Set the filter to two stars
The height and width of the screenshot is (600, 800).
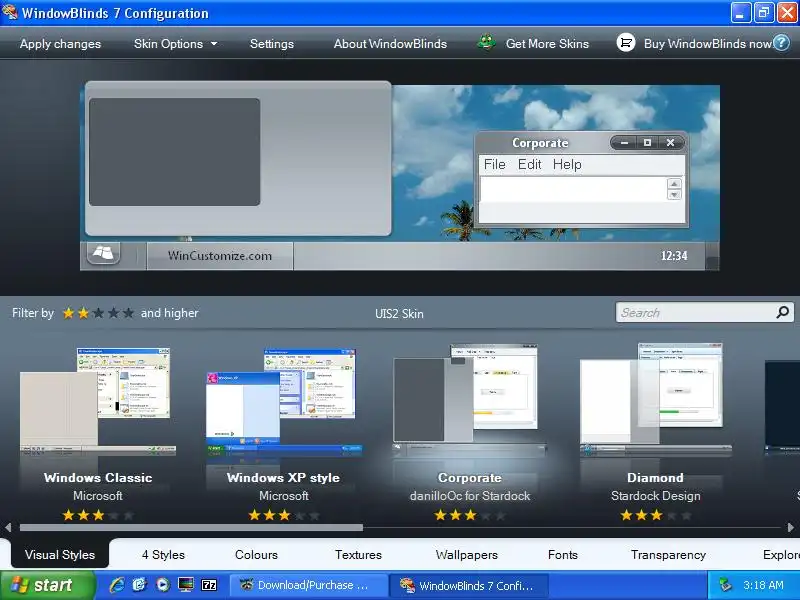[83, 313]
